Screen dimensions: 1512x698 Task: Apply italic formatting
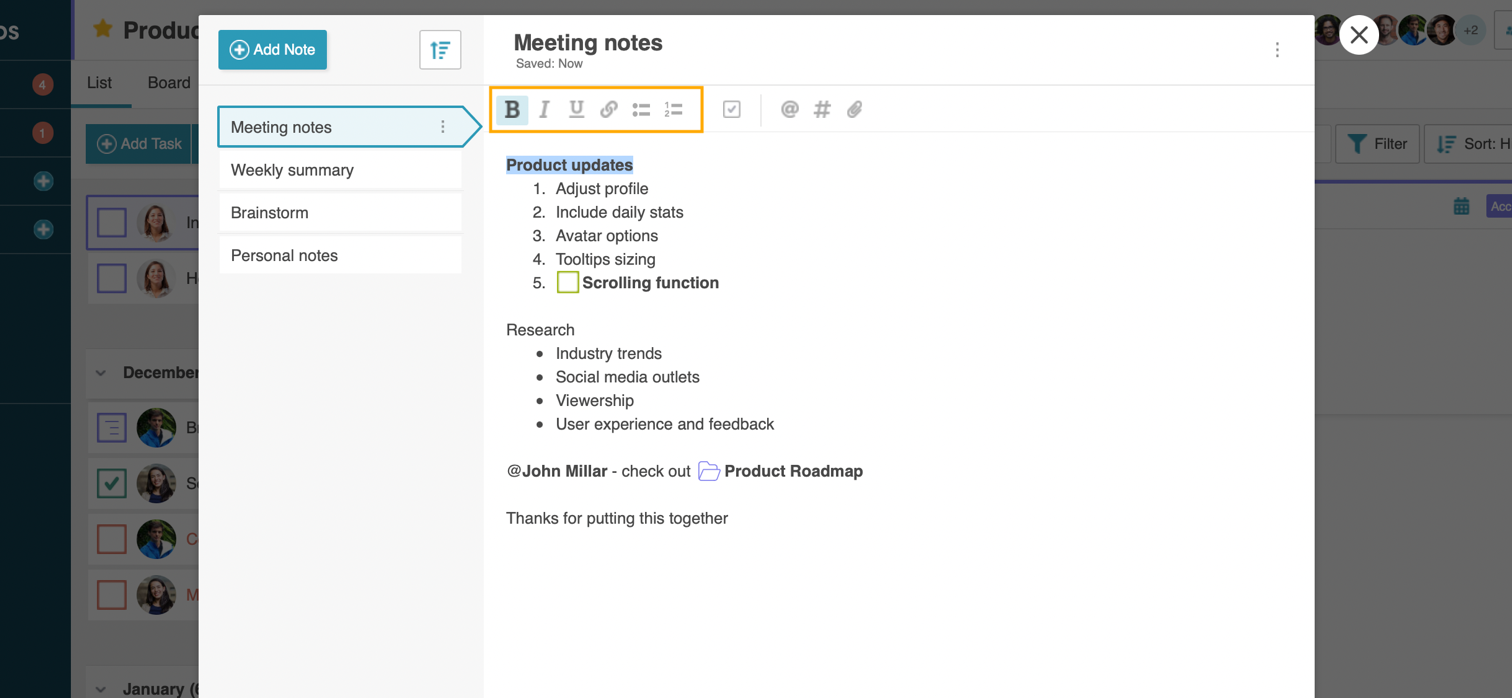pos(544,109)
